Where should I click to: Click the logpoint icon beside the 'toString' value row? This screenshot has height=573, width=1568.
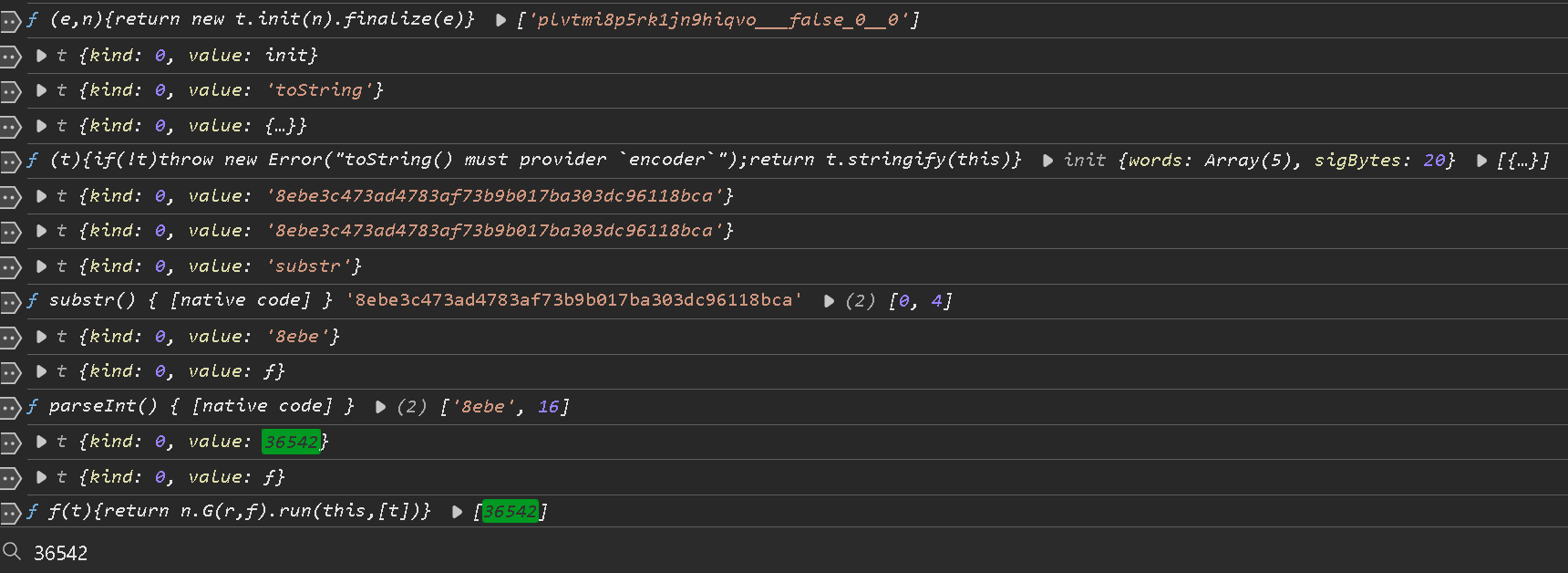(x=10, y=91)
